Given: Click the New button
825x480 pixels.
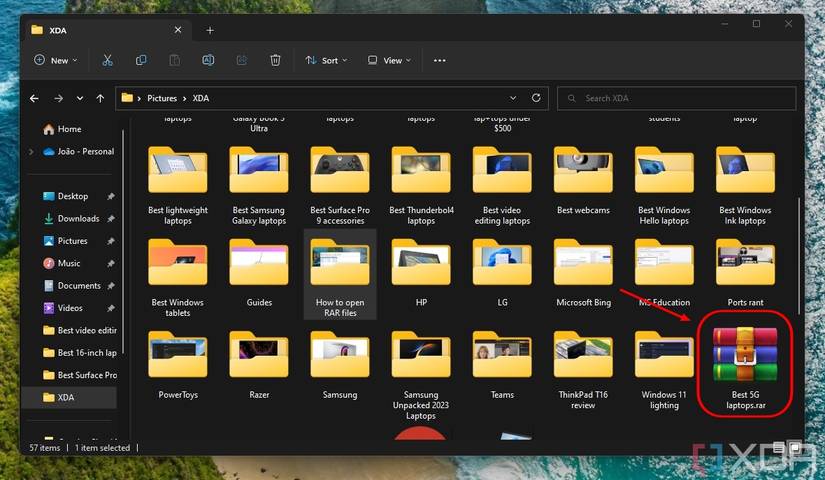Looking at the screenshot, I should pos(52,60).
